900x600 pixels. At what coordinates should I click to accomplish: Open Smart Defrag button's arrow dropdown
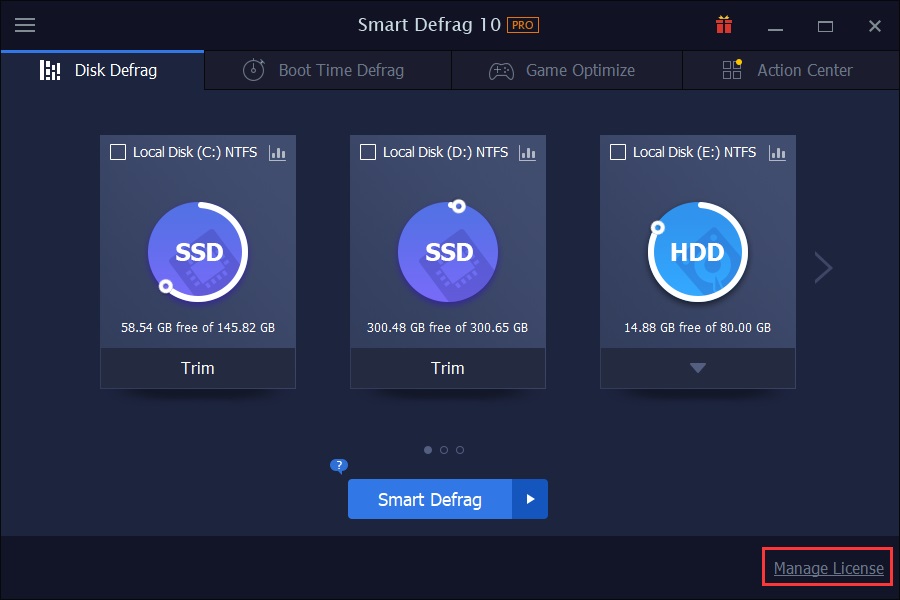pyautogui.click(x=530, y=499)
